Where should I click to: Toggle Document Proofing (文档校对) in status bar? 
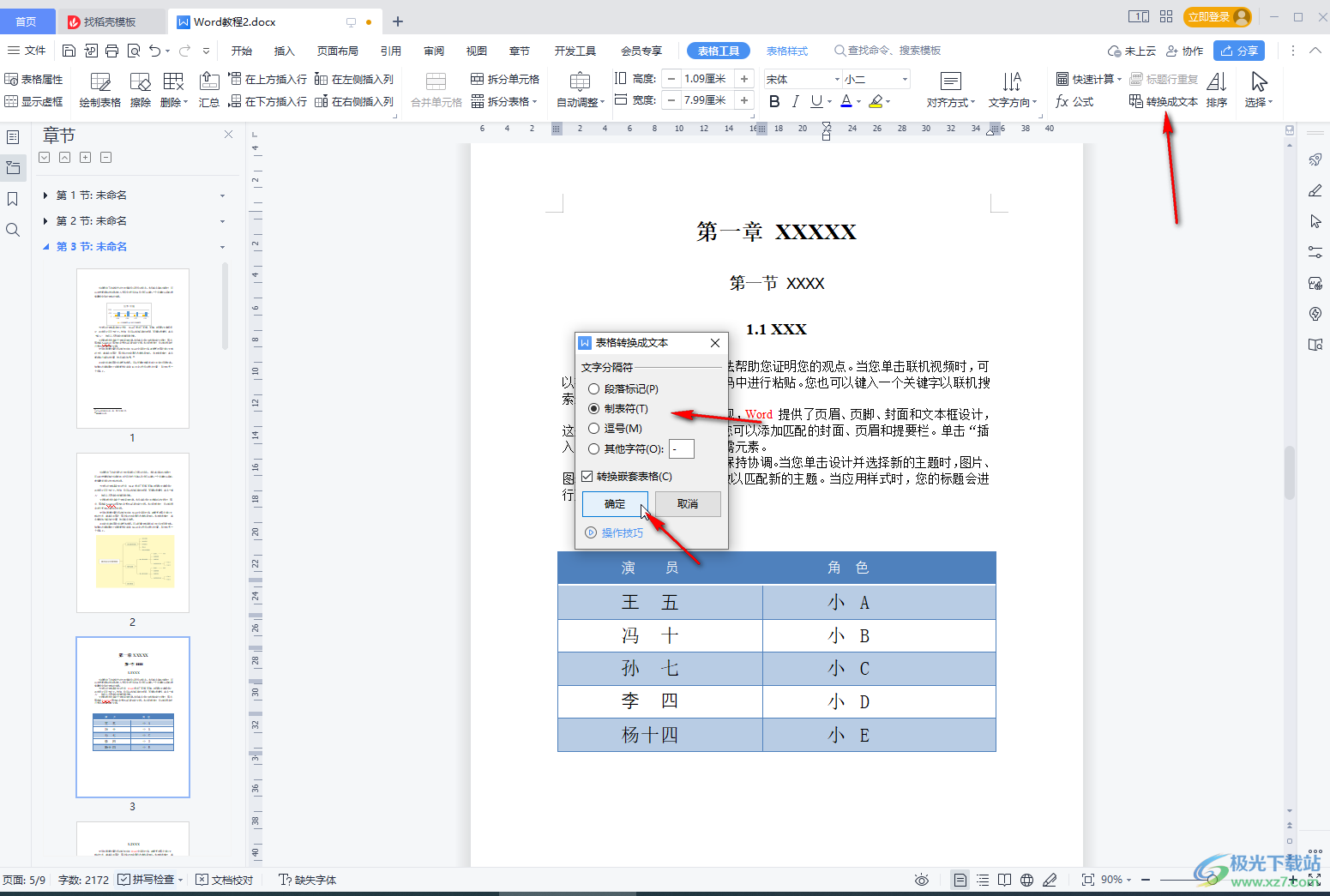[225, 880]
